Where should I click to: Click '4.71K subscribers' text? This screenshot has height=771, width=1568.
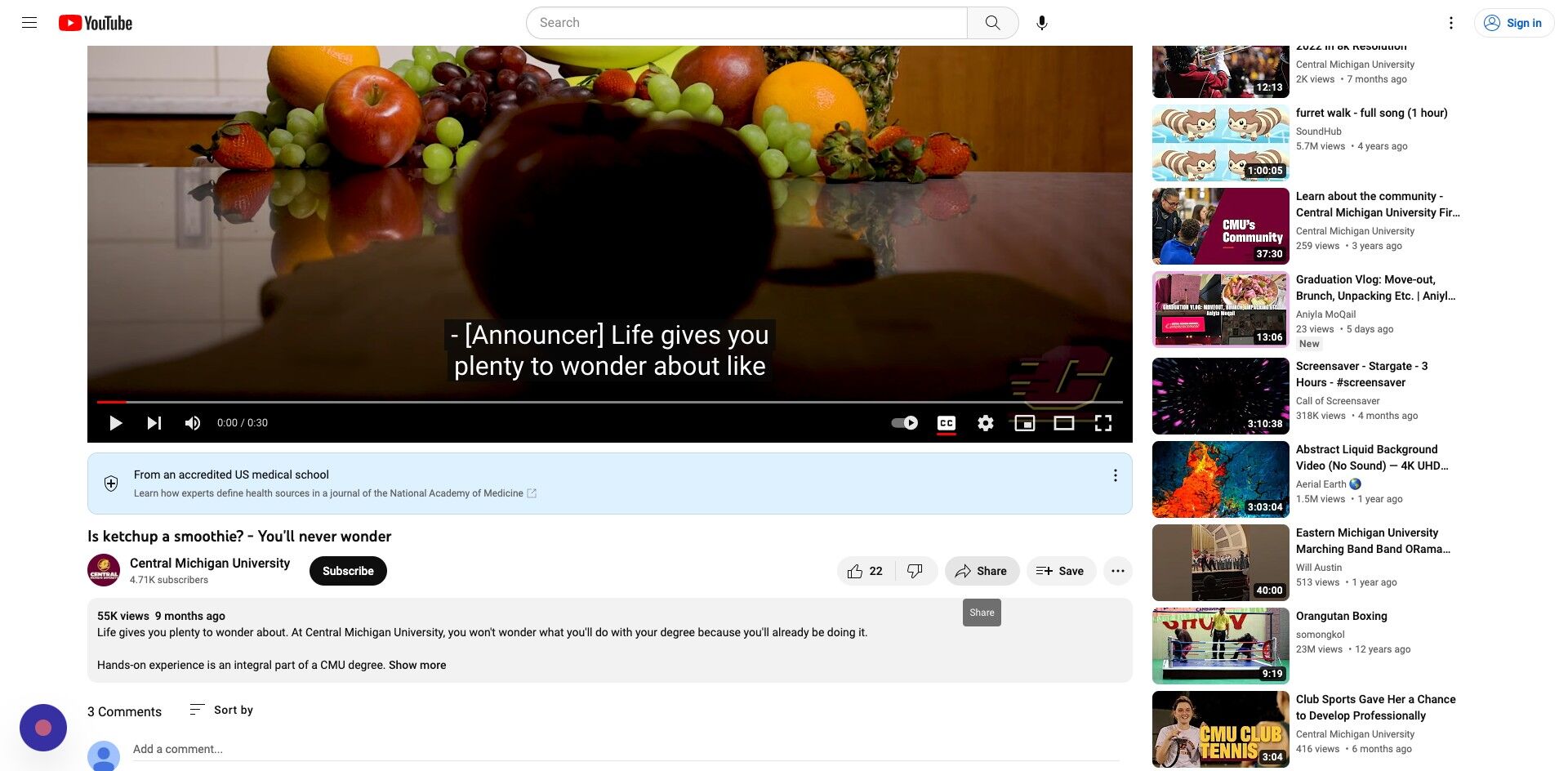(x=169, y=580)
